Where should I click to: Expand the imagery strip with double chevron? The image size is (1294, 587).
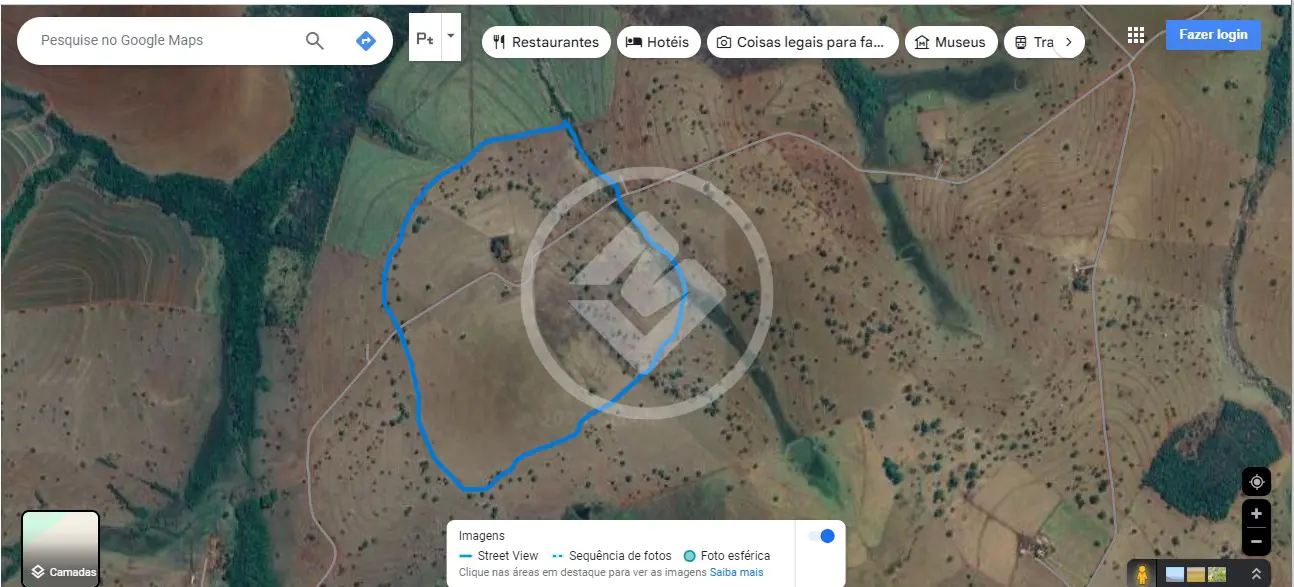coord(1256,574)
